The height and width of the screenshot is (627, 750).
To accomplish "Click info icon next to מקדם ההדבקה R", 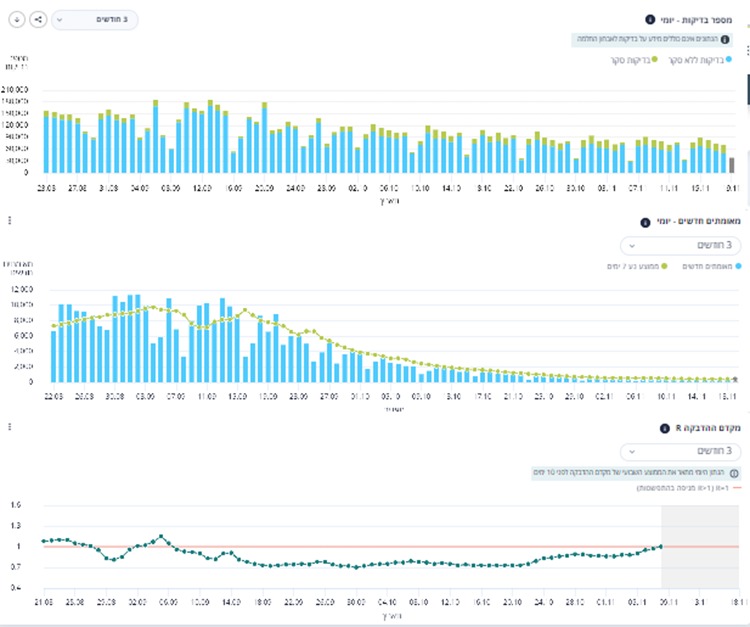I will tap(664, 428).
